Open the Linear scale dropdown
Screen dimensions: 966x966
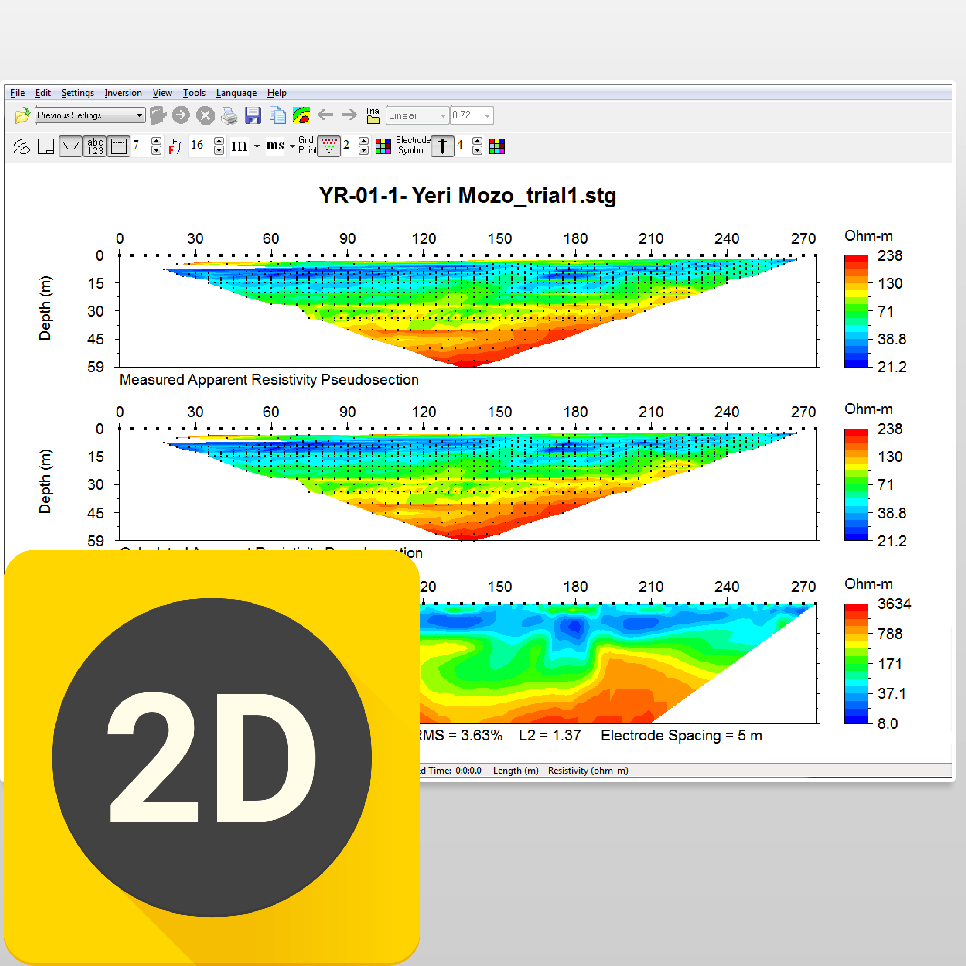click(x=415, y=115)
